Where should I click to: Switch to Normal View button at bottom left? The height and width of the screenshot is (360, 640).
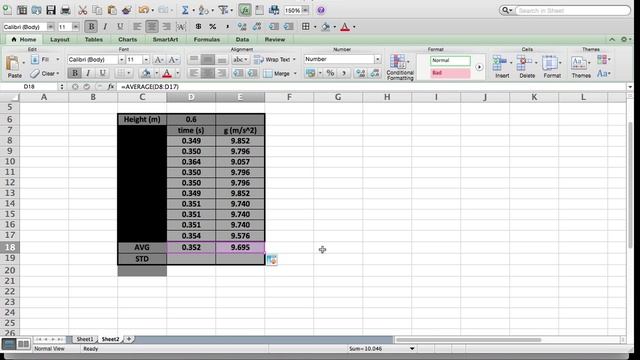click(x=9, y=344)
